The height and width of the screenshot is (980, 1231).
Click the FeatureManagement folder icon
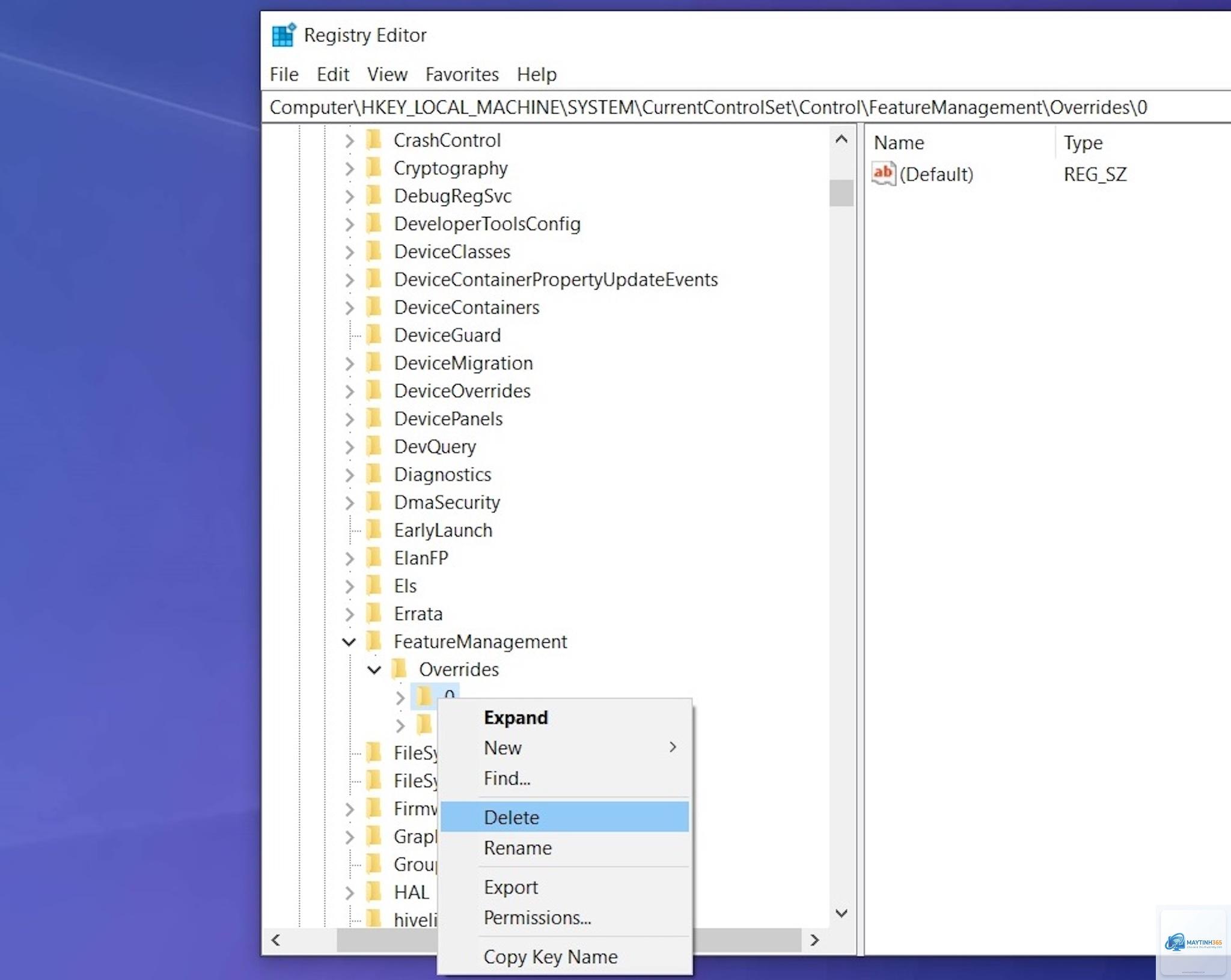click(374, 641)
